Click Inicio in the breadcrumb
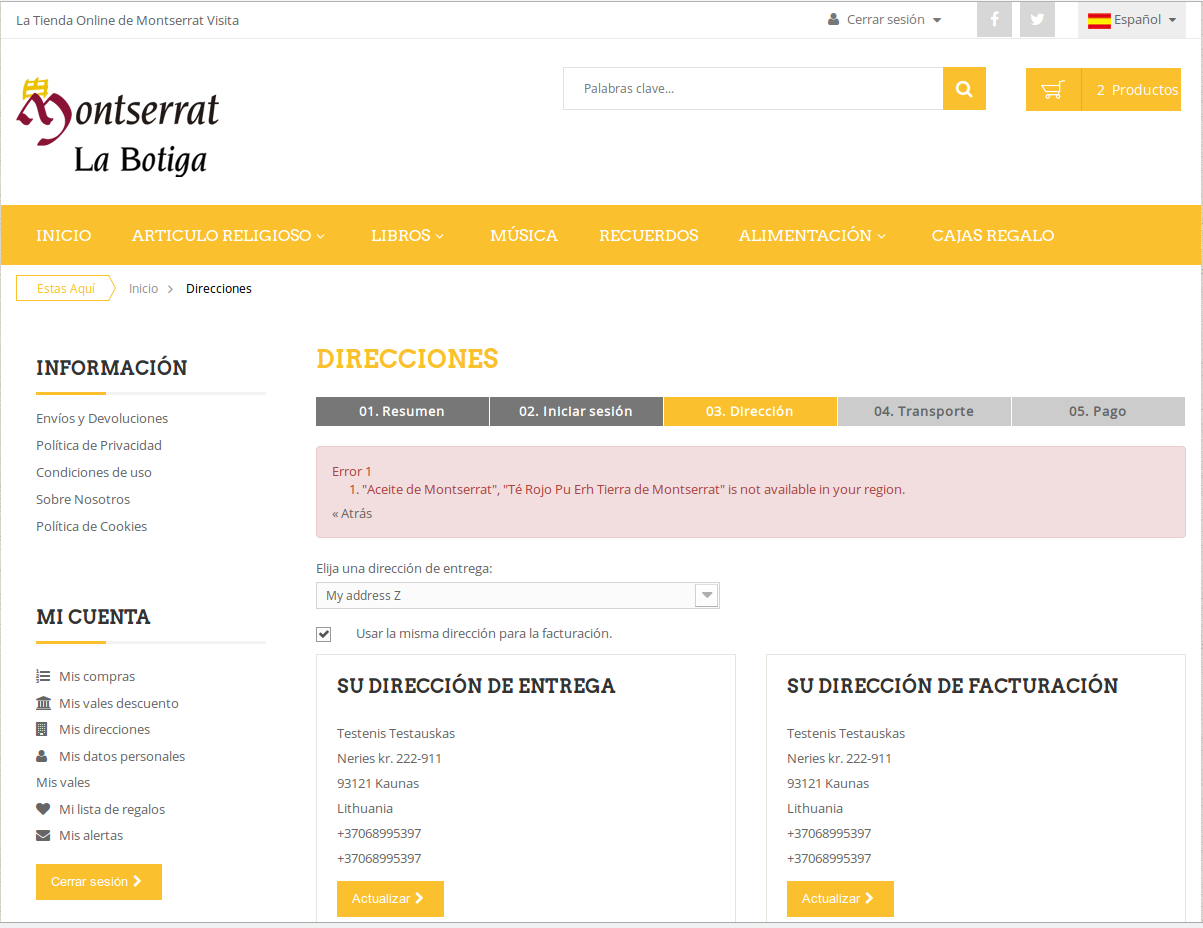Viewport: 1203px width, 928px height. pyautogui.click(x=143, y=289)
